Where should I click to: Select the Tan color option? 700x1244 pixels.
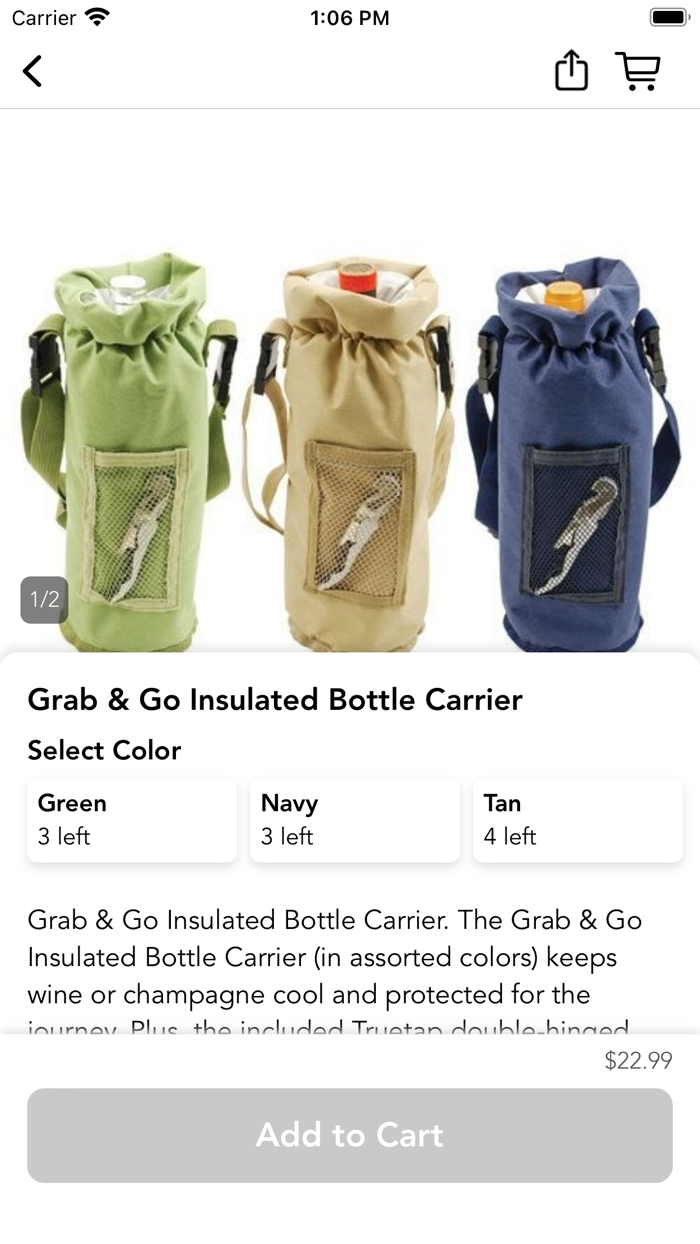click(x=578, y=820)
